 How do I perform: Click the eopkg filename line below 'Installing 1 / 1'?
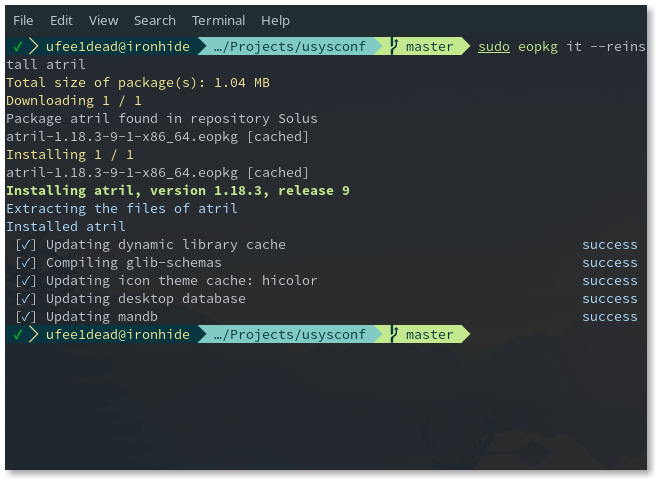(158, 173)
